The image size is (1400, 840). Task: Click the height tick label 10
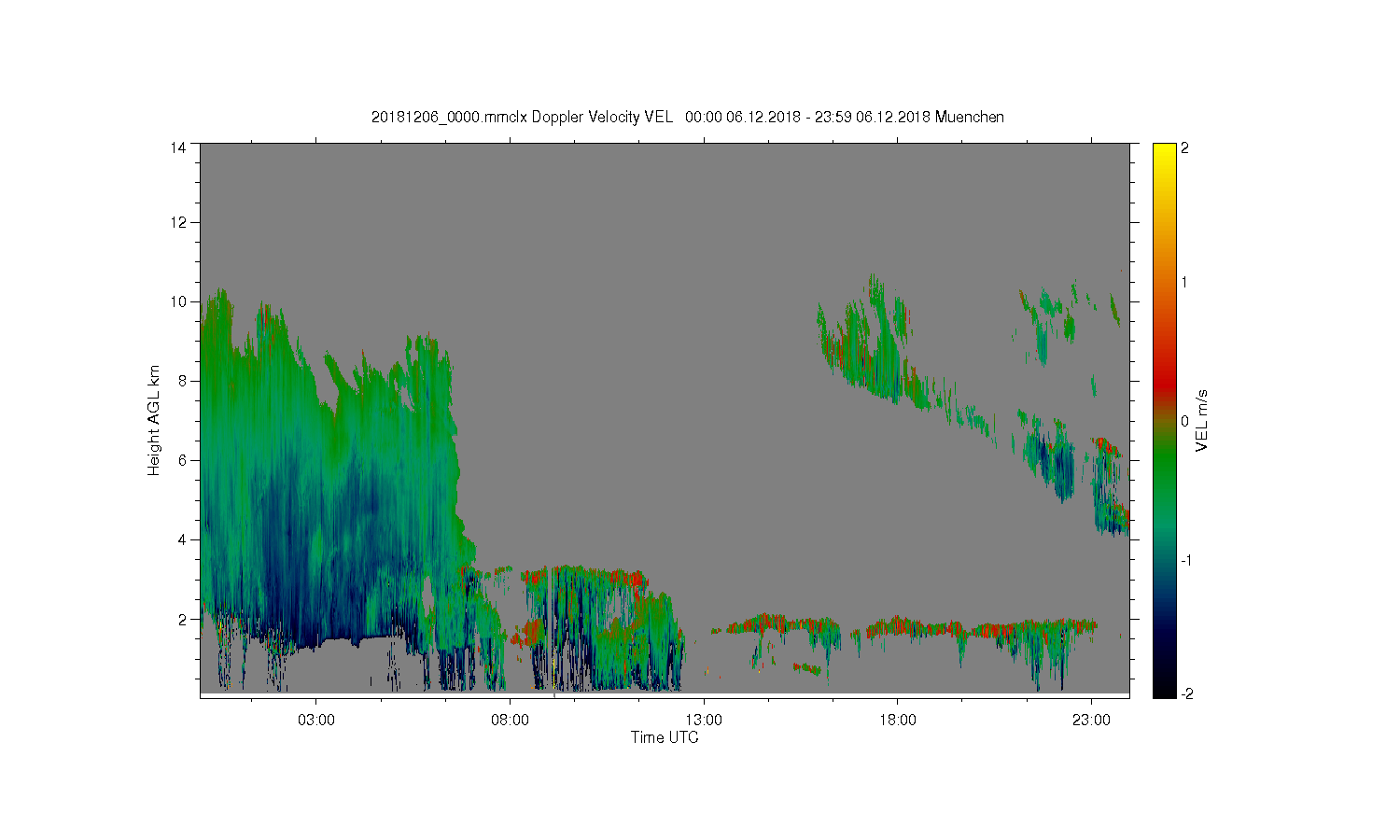177,301
